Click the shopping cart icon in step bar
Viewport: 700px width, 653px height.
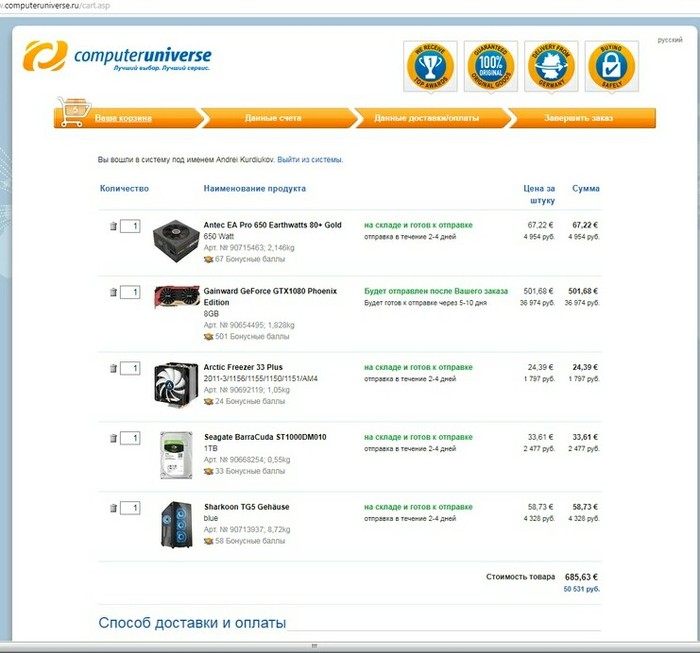point(72,113)
